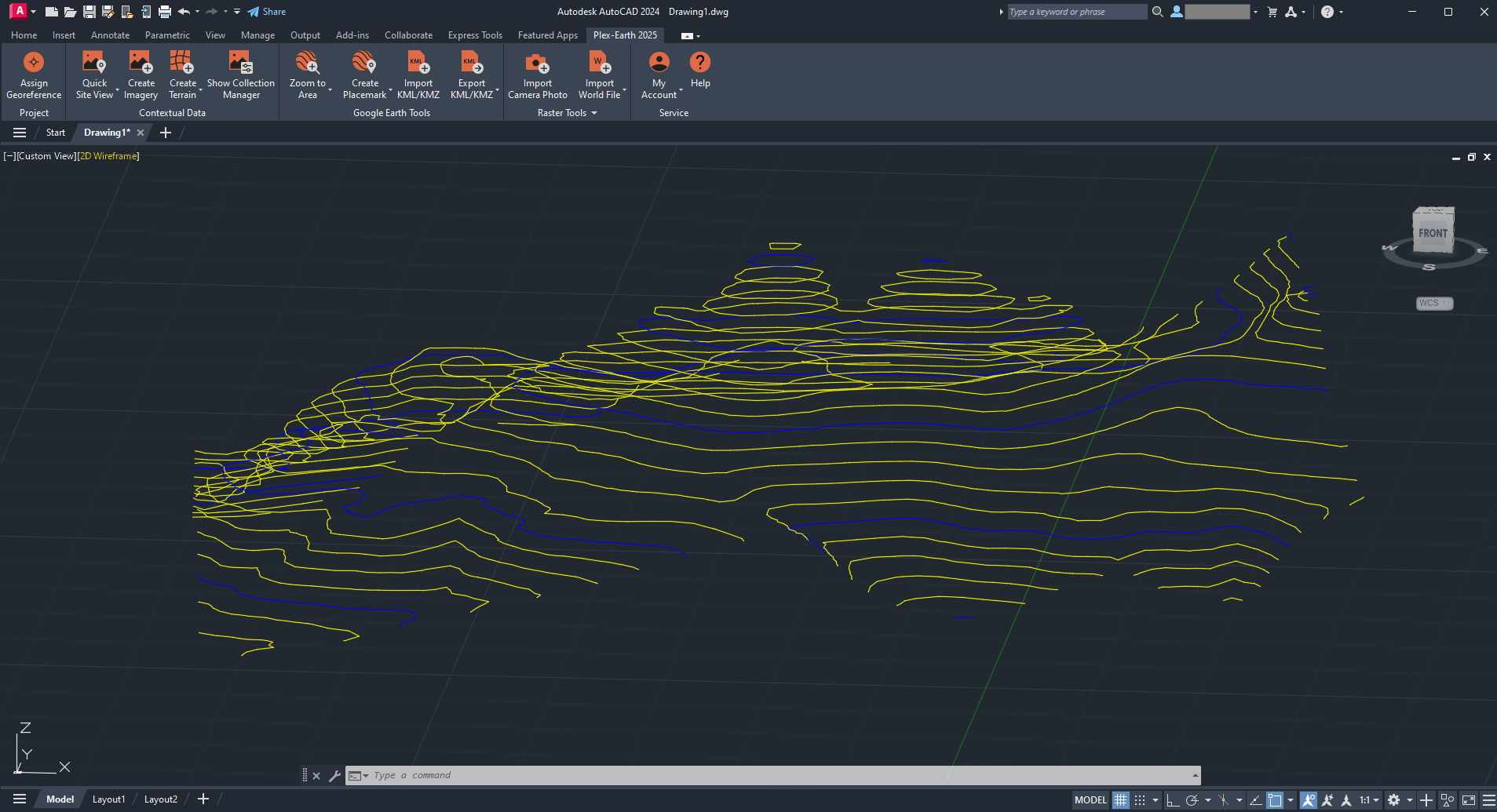Click Save As icon
The height and width of the screenshot is (812, 1497).
pyautogui.click(x=108, y=12)
